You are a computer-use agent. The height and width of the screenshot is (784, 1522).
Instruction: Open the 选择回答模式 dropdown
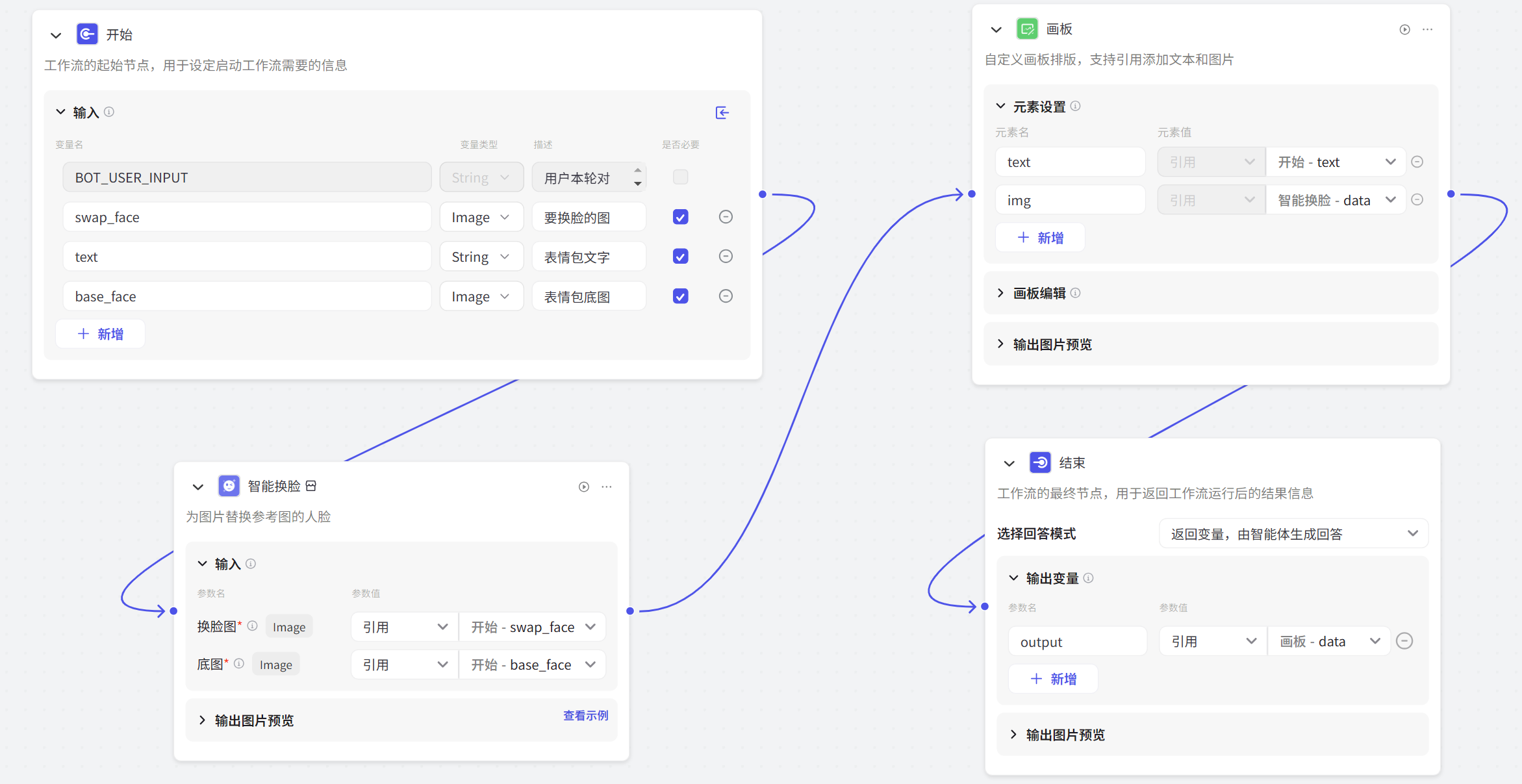pyautogui.click(x=1293, y=534)
